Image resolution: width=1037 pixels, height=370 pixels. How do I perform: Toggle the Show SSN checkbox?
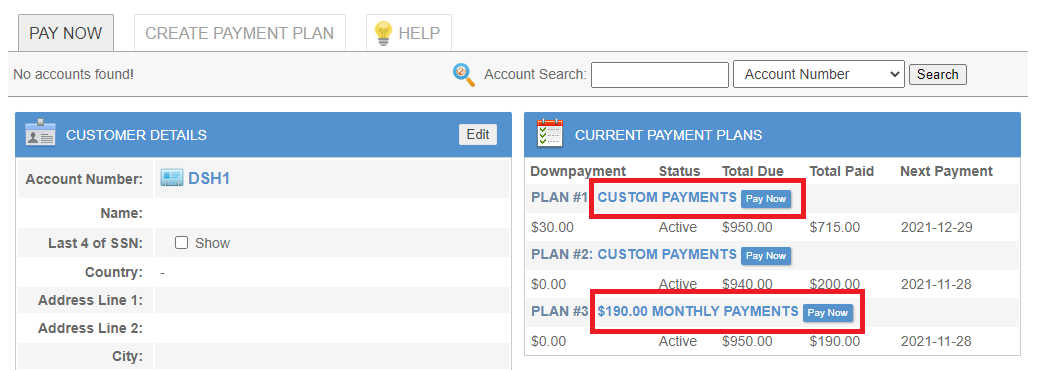181,243
